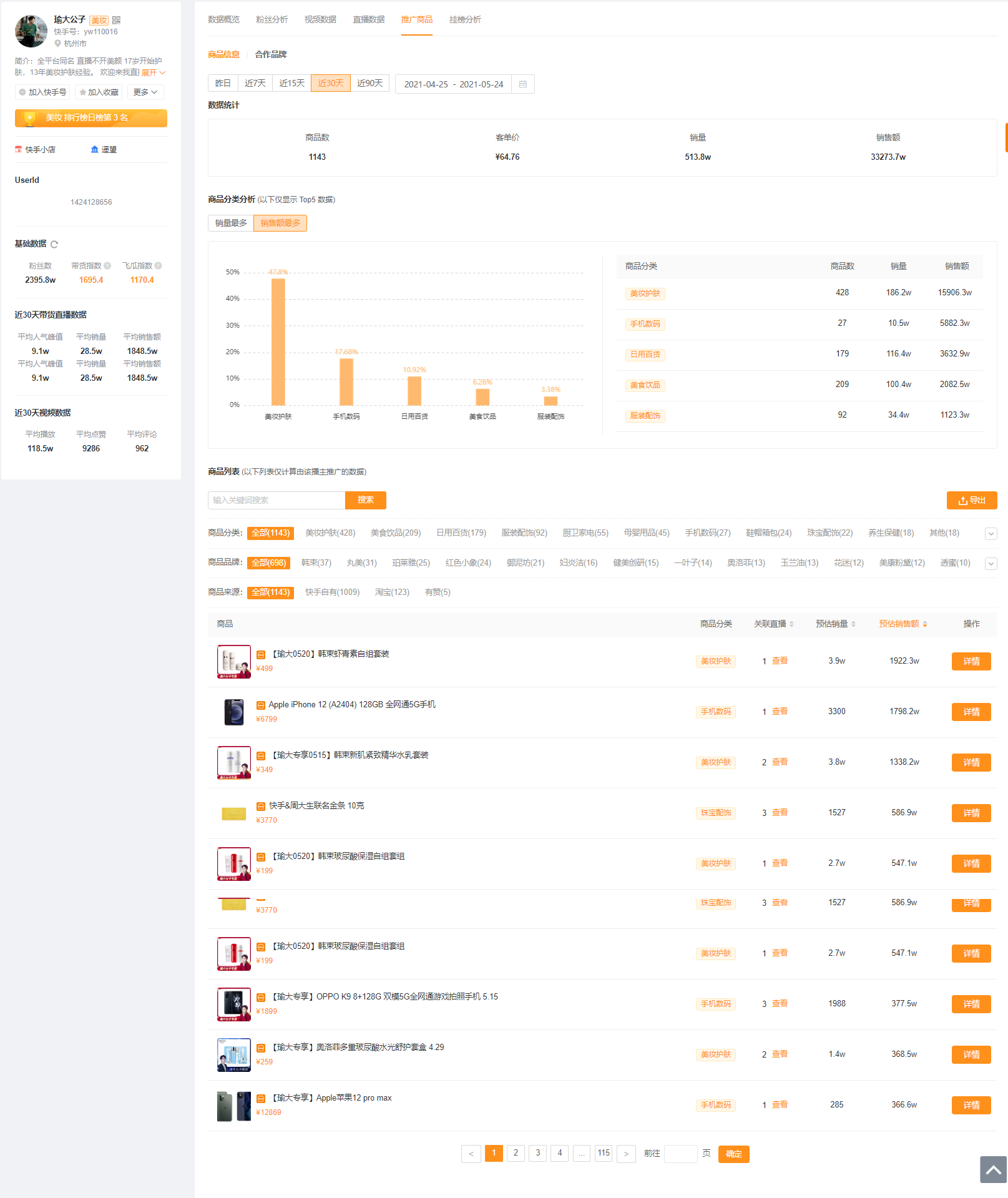Viewport: 1008px width, 1198px height.
Task: Open the calendar icon in date range picker
Action: pyautogui.click(x=523, y=84)
